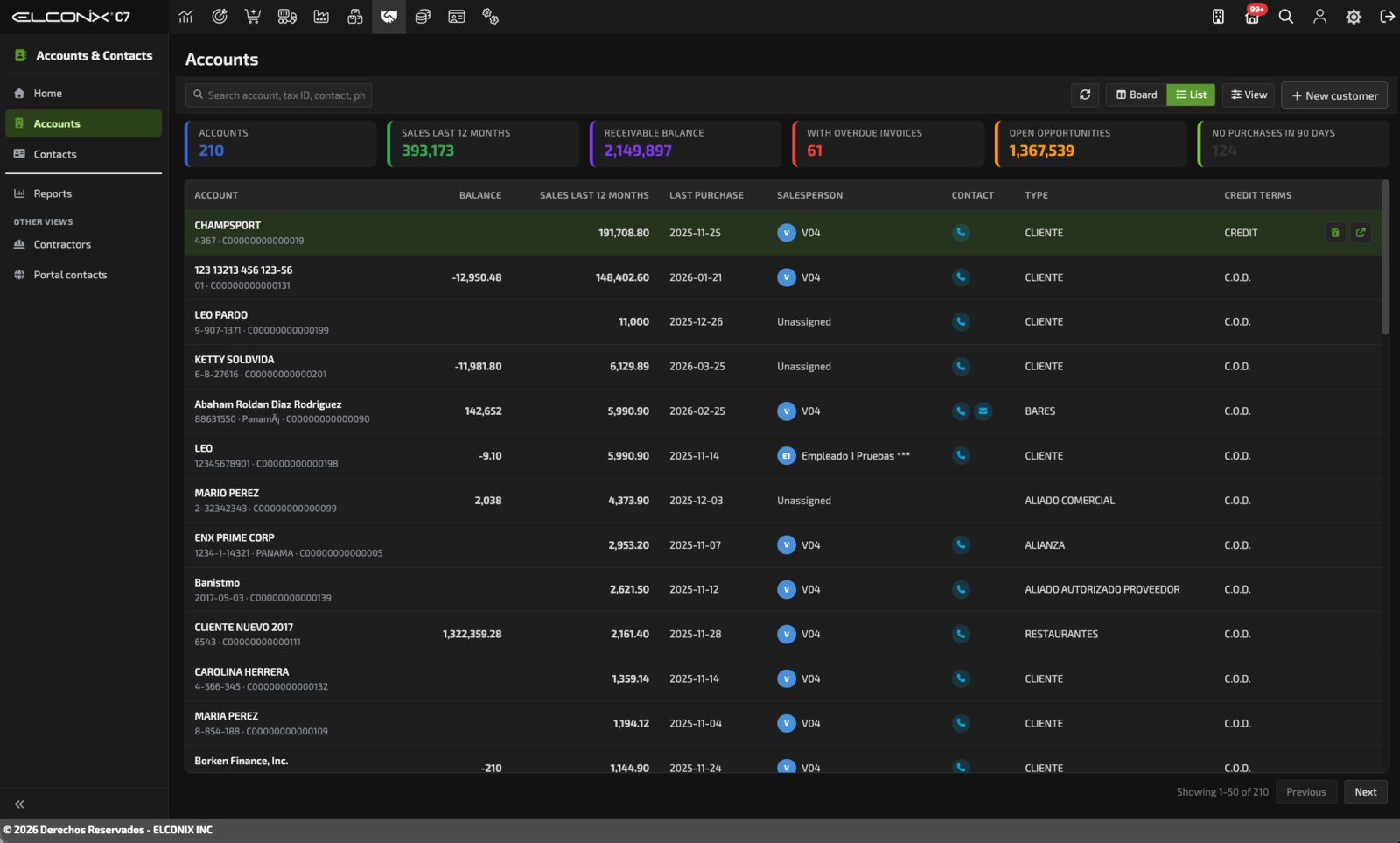Click the search account input field
Image resolution: width=1400 pixels, height=843 pixels.
click(x=278, y=95)
